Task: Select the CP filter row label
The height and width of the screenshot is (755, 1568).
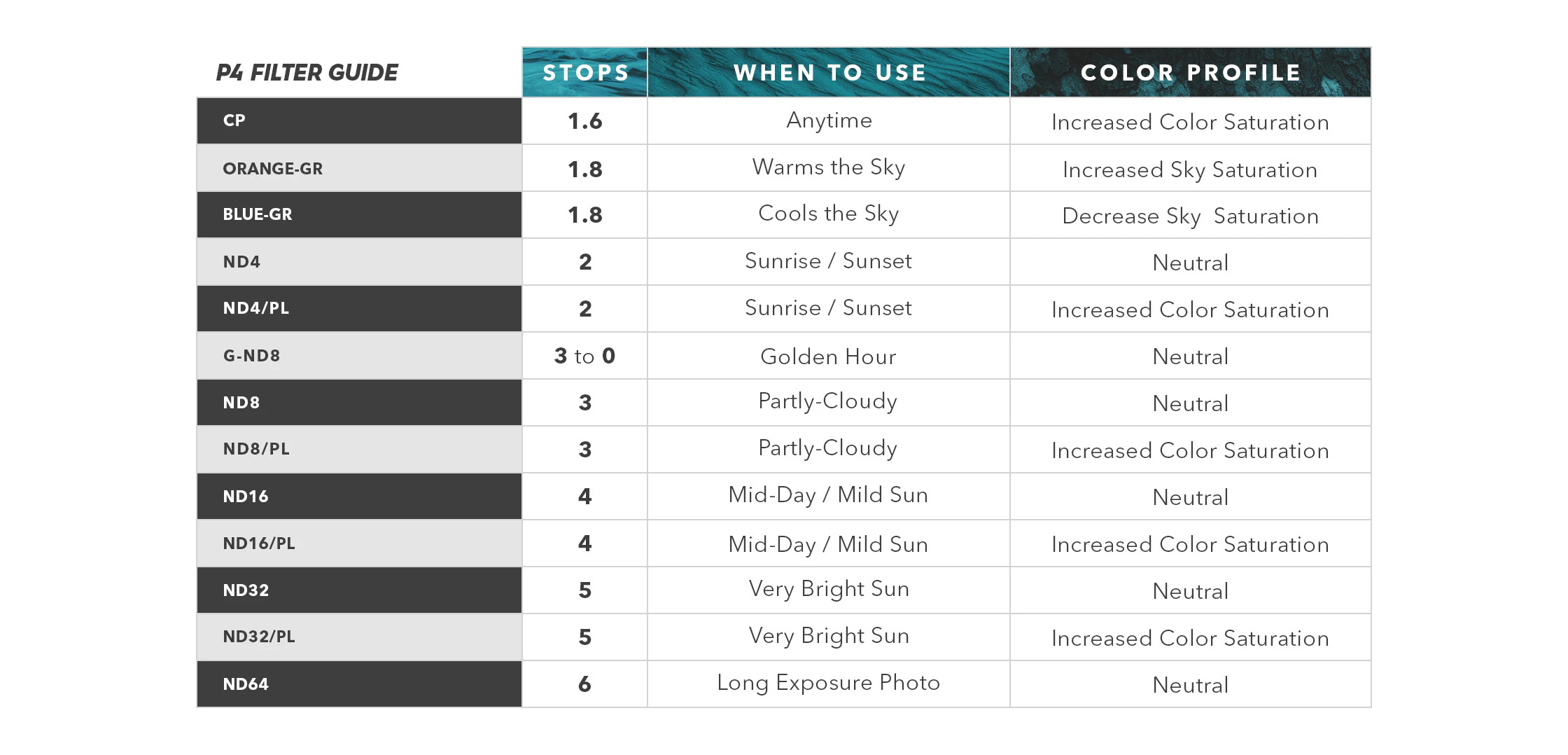Action: click(359, 120)
